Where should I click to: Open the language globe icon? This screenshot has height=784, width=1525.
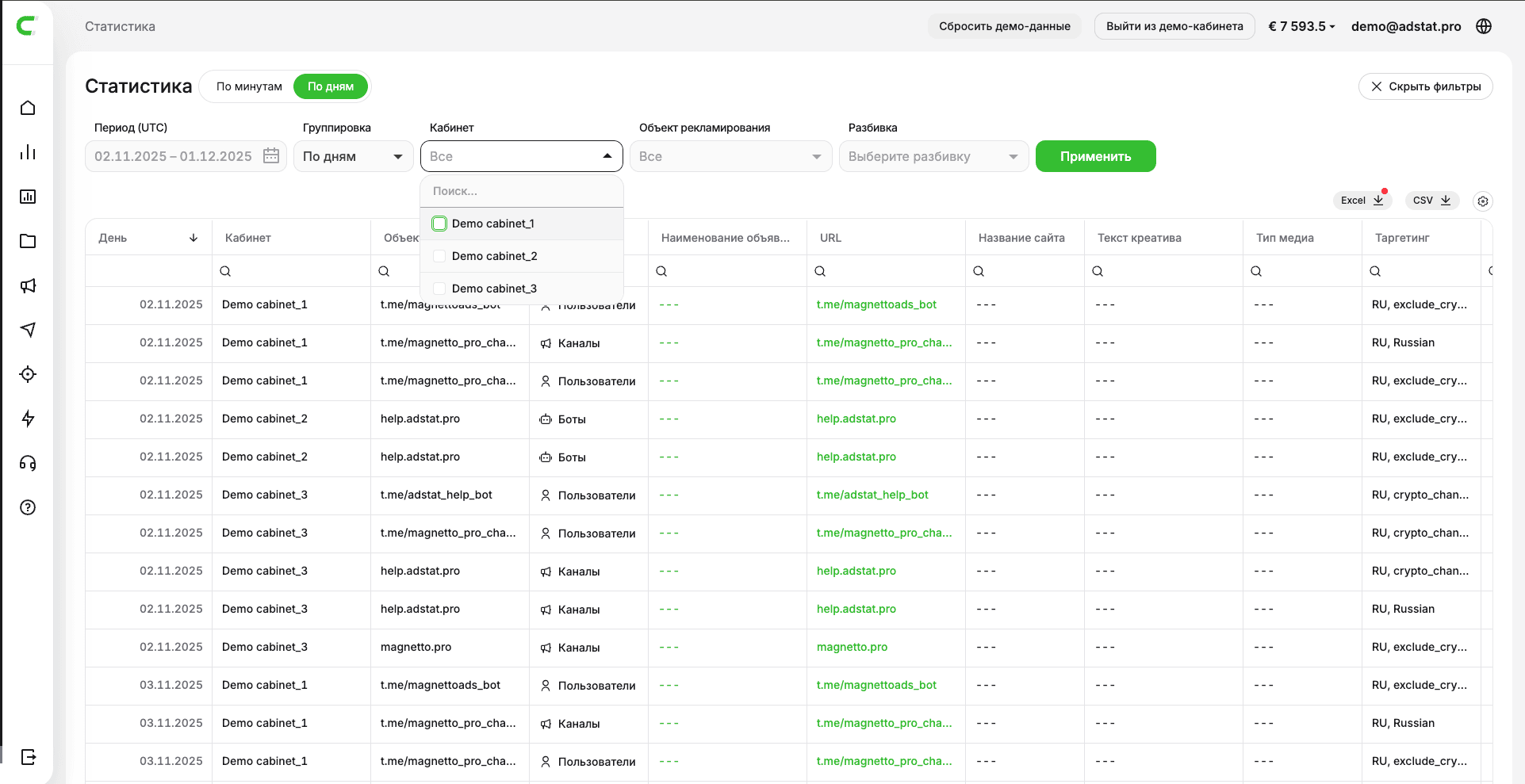point(1484,26)
